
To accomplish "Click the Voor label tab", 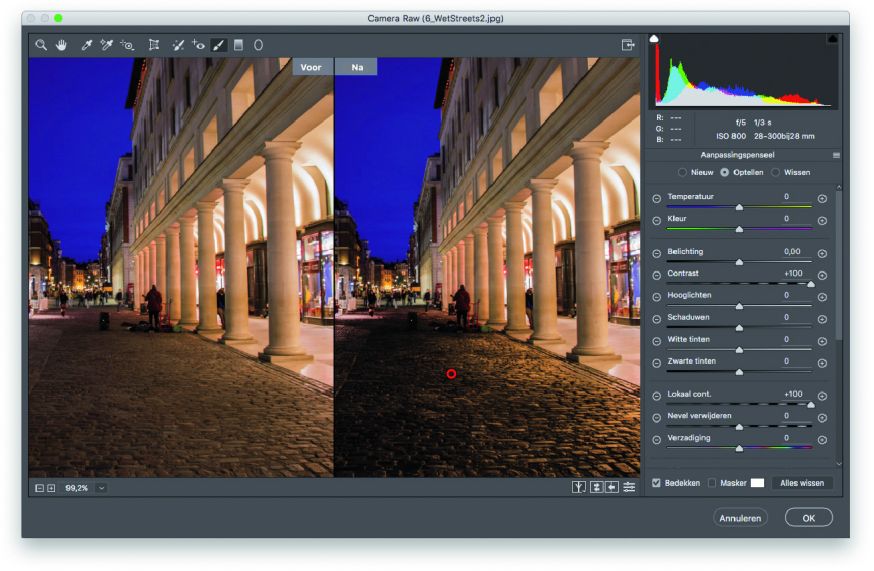I will (311, 67).
